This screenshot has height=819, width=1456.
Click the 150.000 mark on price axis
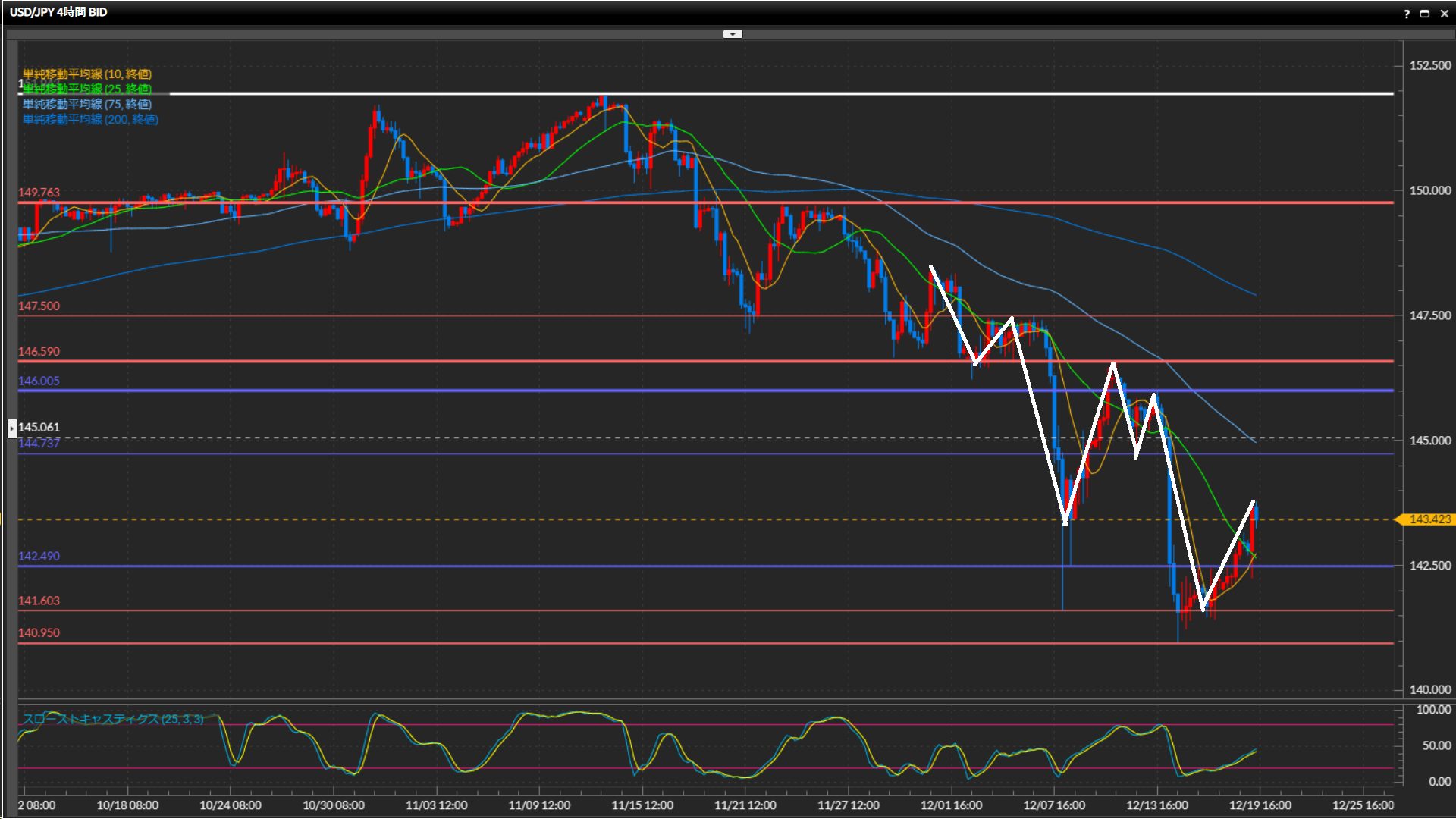click(1429, 190)
